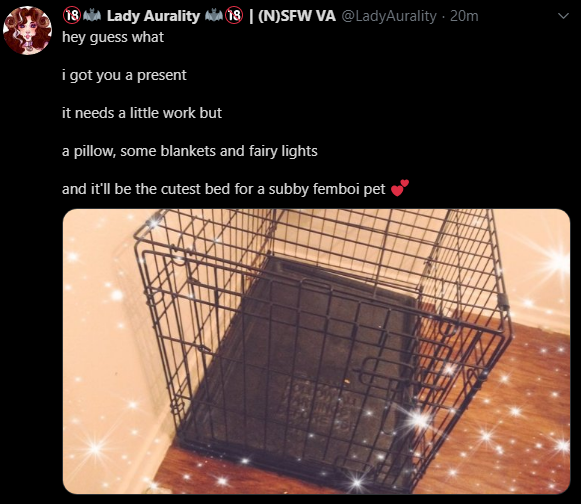Click the "cutest bed" tweet line
Viewport: 581px width, 504px height.
224,189
